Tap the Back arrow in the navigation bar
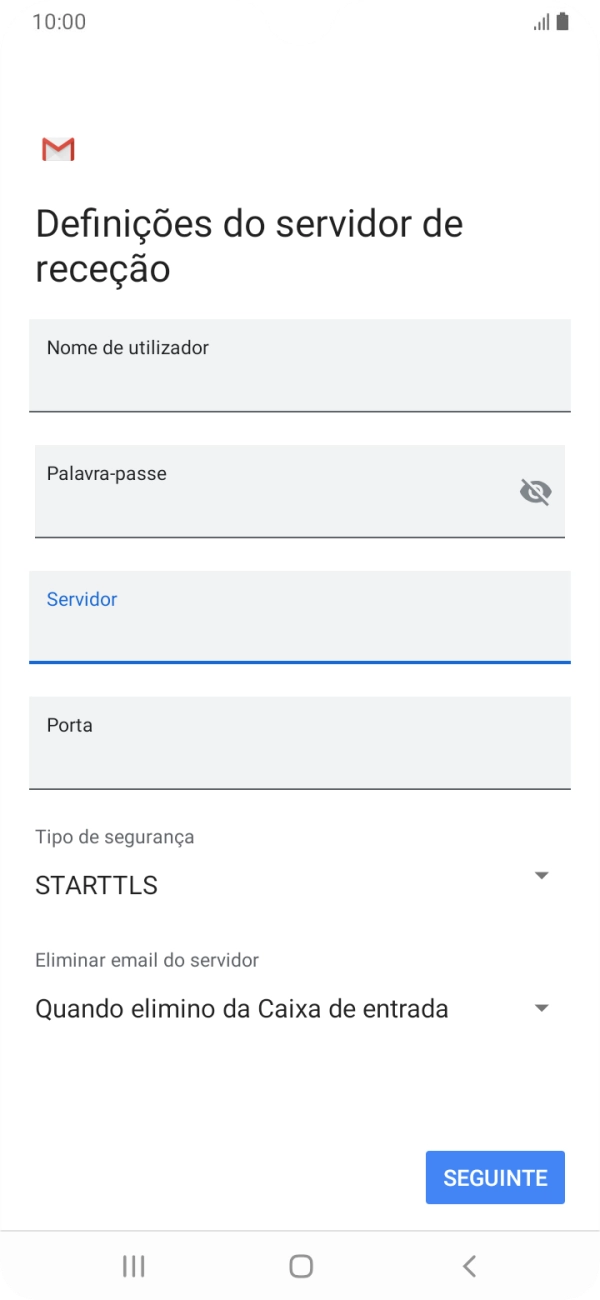 coord(468,1264)
